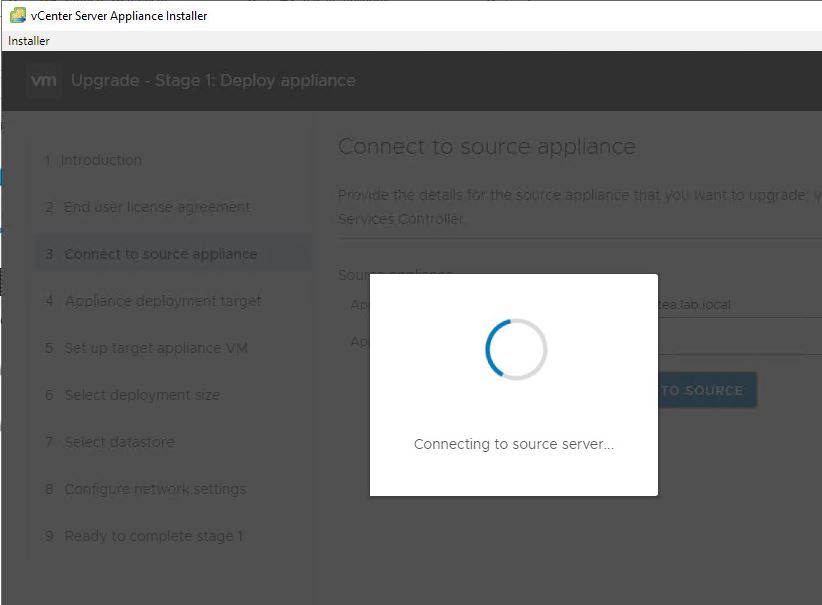Click the vCenter Server Appliance Installer window title
This screenshot has width=822, height=605.
(119, 15)
